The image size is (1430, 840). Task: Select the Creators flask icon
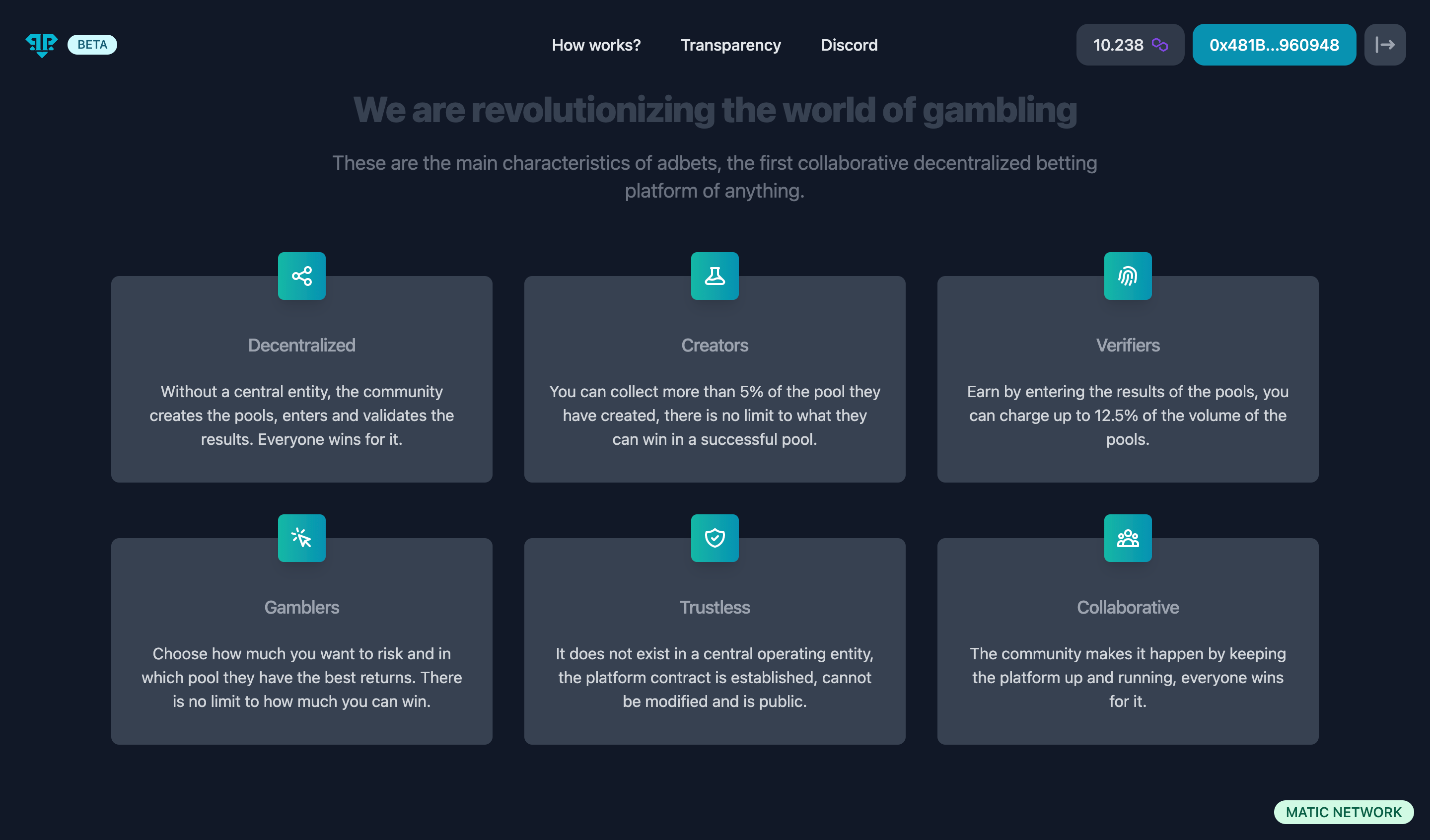[x=715, y=277]
